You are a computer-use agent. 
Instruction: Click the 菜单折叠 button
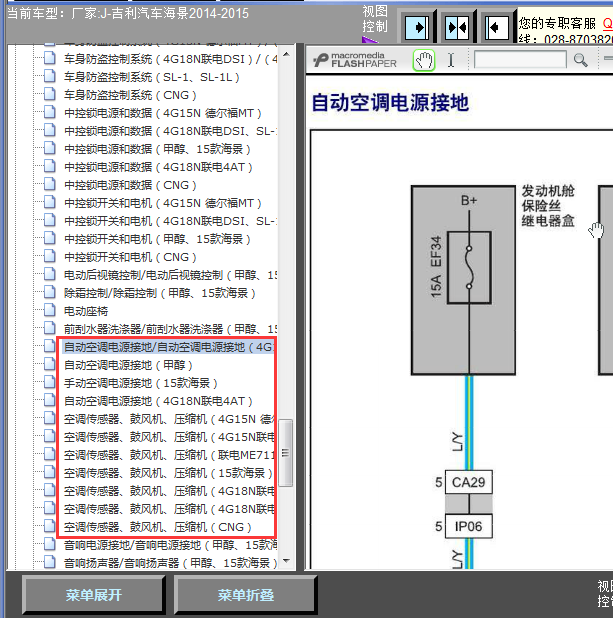coord(246,595)
